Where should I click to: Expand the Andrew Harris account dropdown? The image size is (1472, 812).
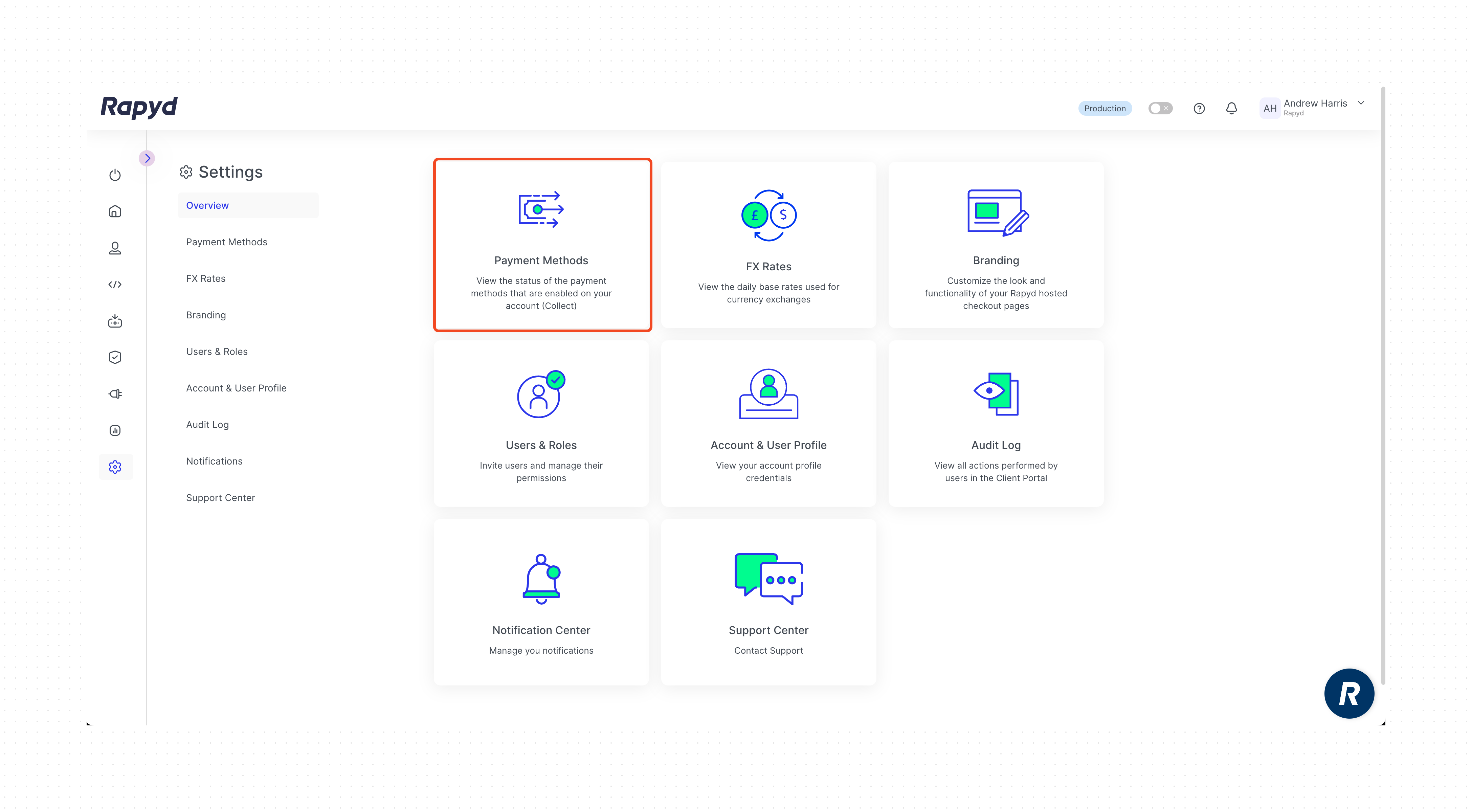pos(1361,104)
